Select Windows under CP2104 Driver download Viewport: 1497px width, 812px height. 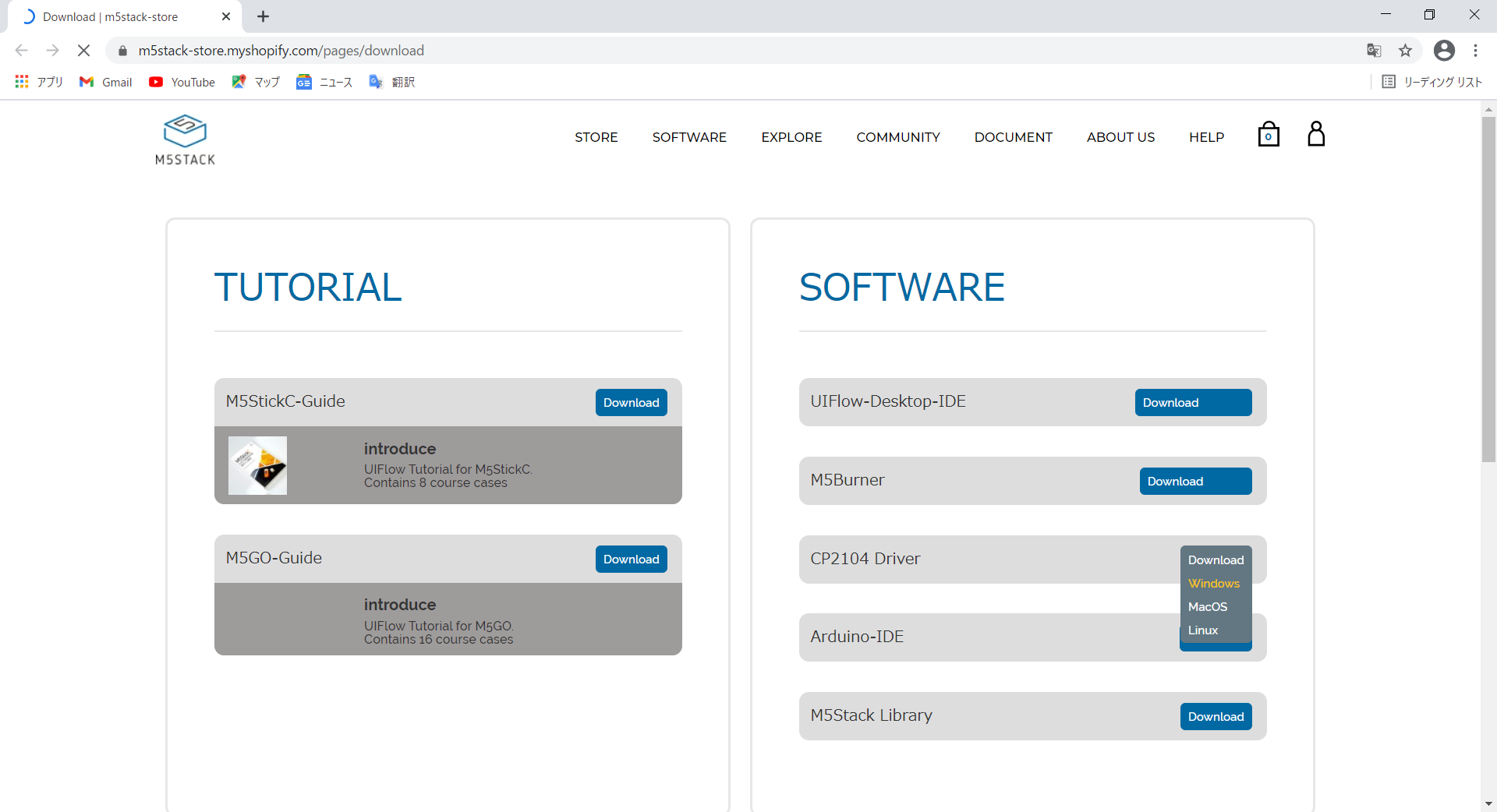point(1213,583)
